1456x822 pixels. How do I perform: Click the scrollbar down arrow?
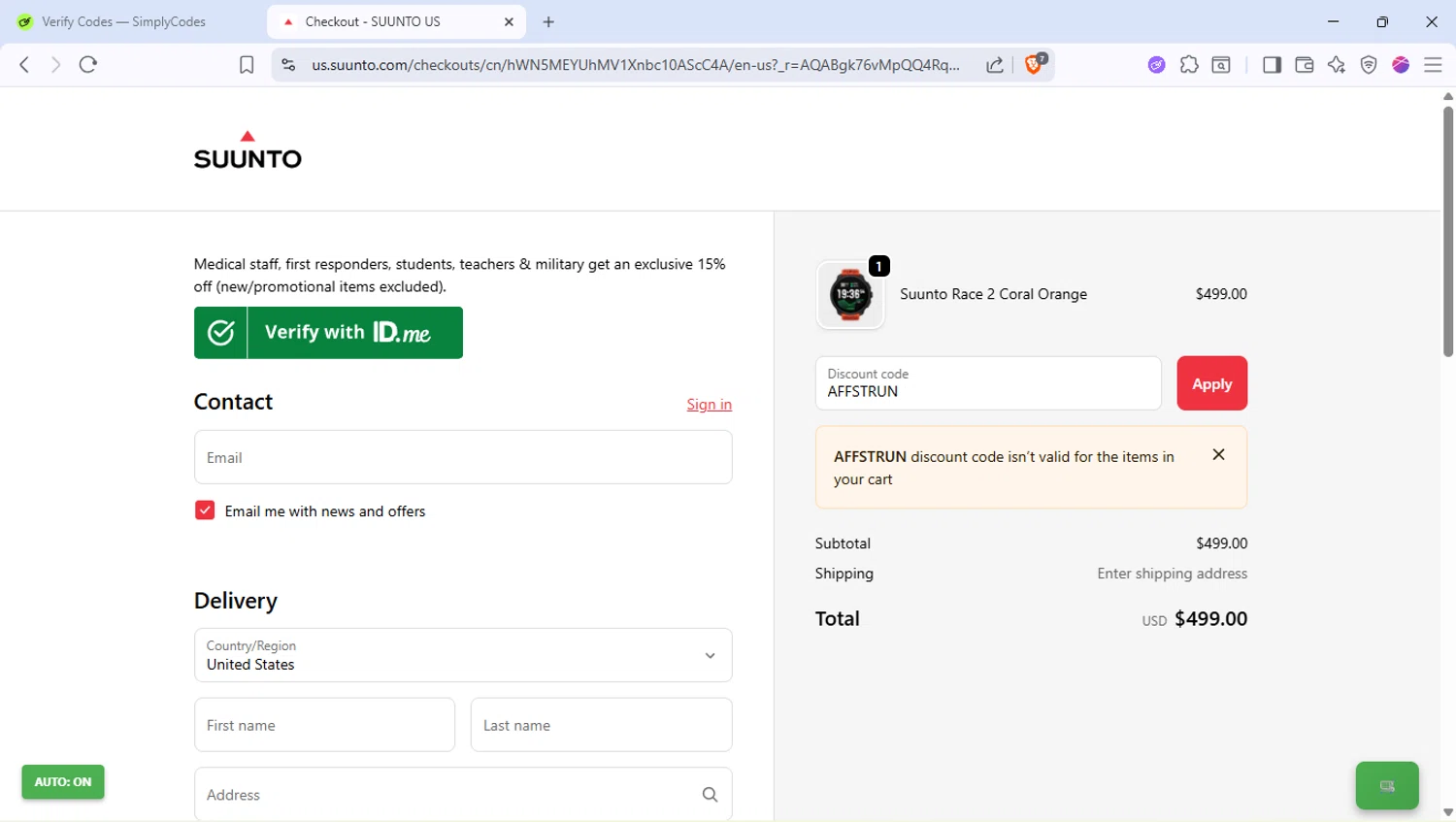click(x=1447, y=813)
